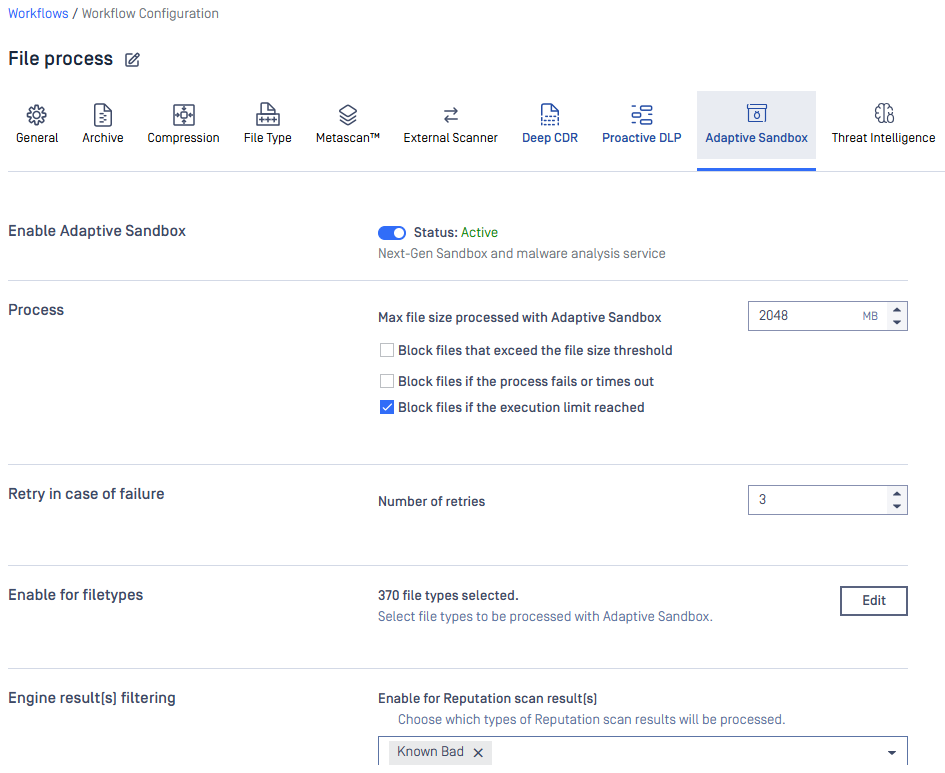Screen dimensions: 945x773
Task: Click the edit pencil beside File process
Action: point(132,60)
